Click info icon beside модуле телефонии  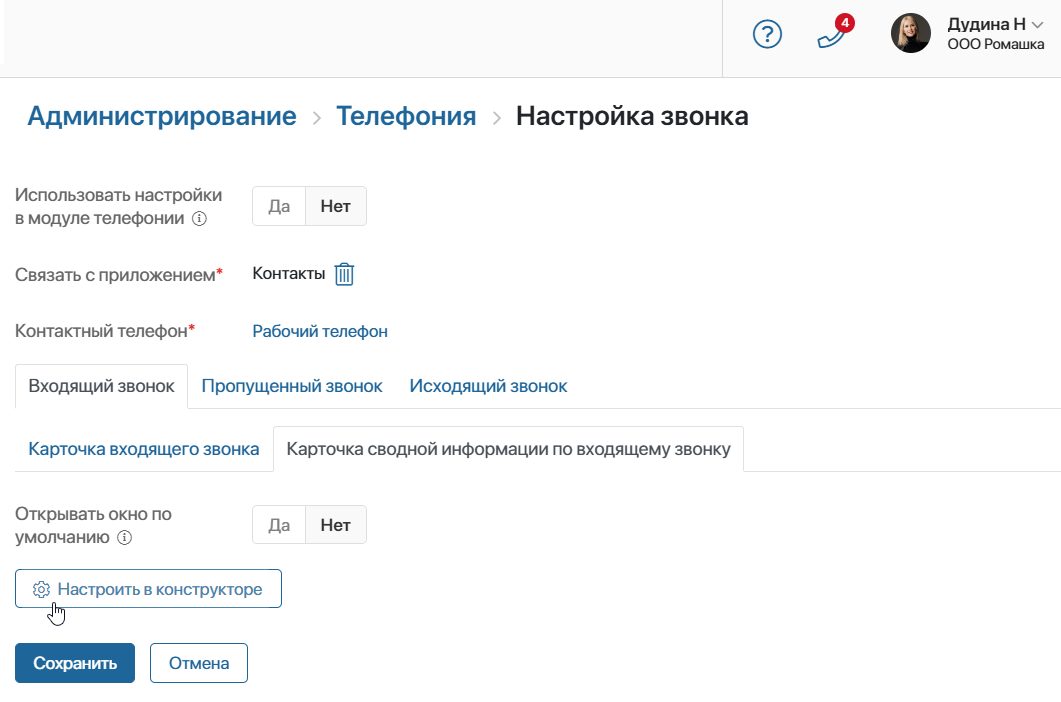(x=199, y=219)
